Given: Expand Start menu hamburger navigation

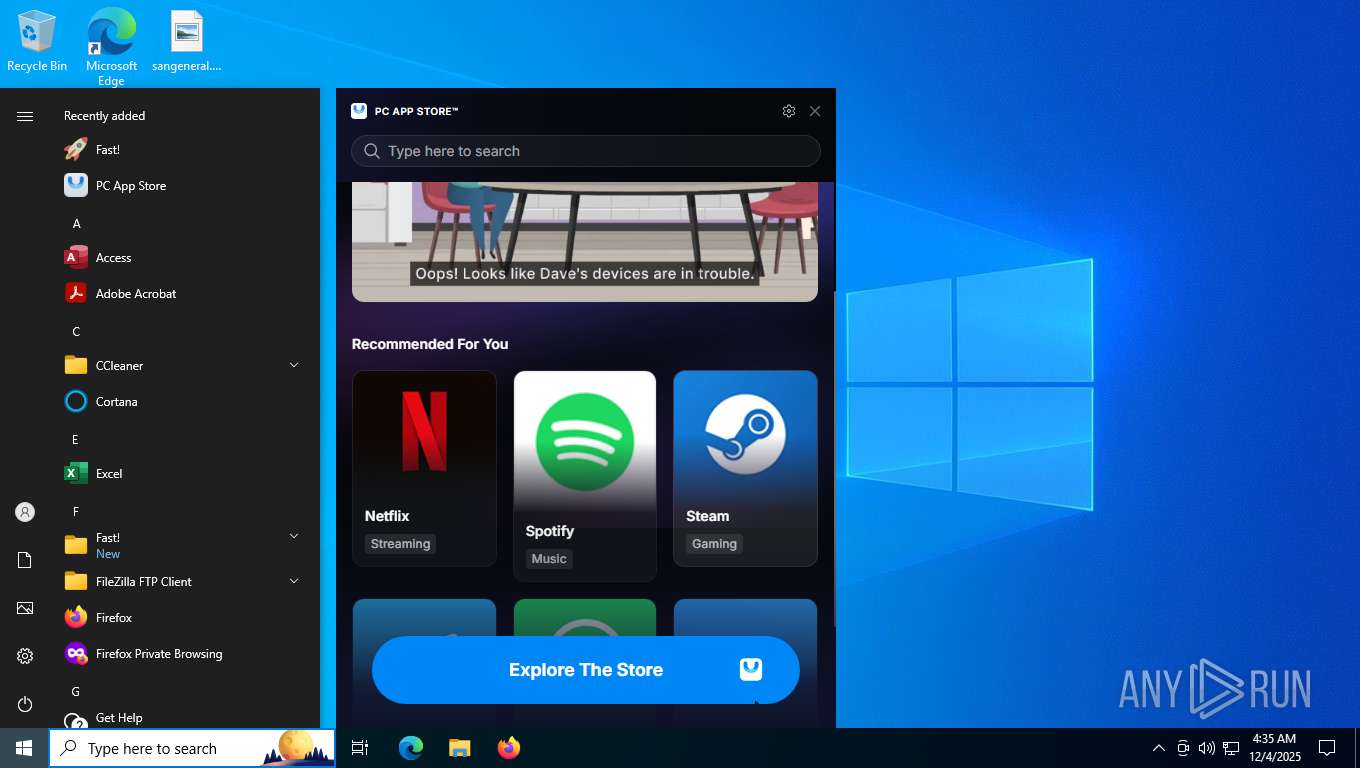Looking at the screenshot, I should [25, 116].
